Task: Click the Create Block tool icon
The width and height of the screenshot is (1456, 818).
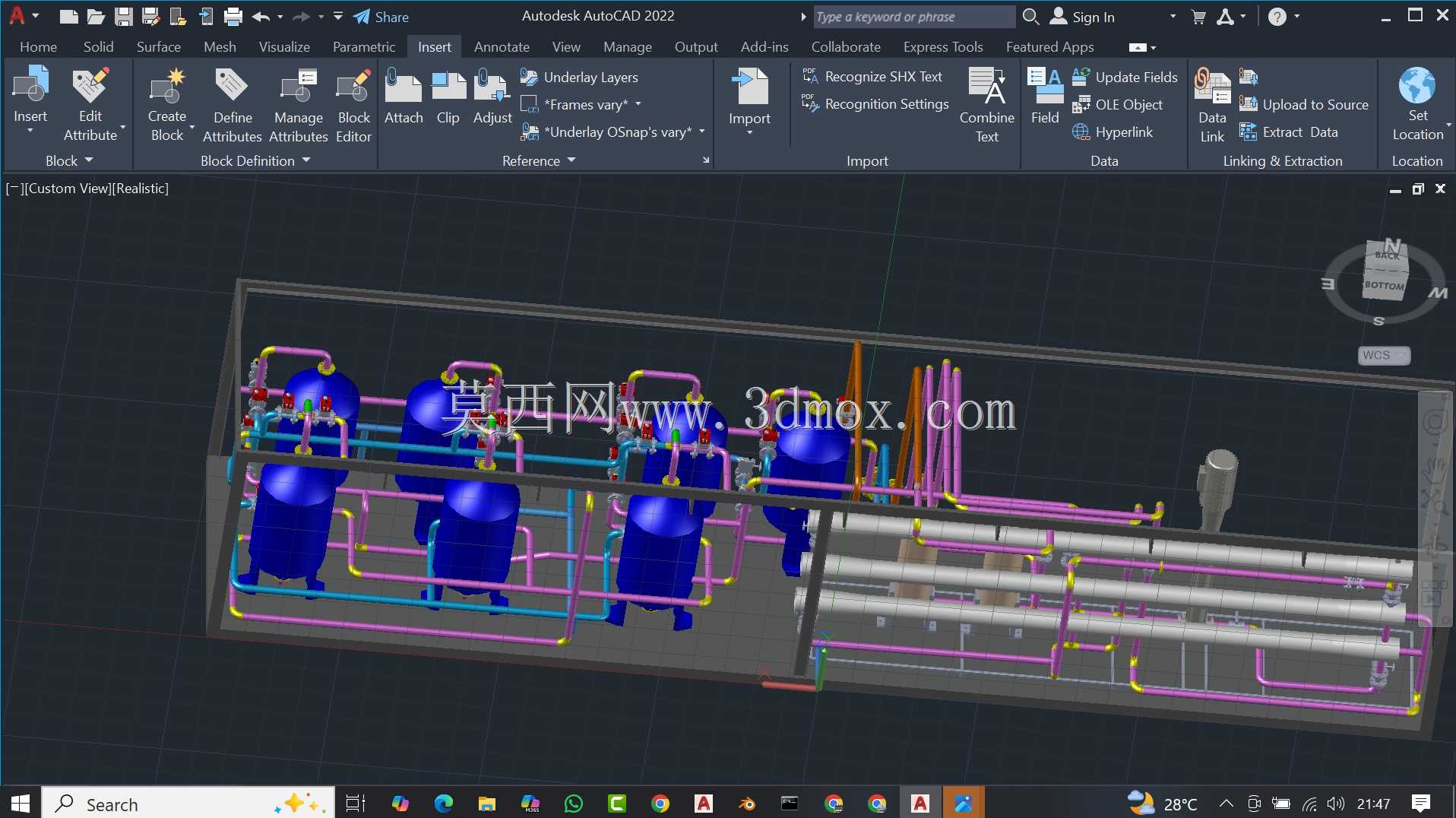Action: click(x=167, y=85)
